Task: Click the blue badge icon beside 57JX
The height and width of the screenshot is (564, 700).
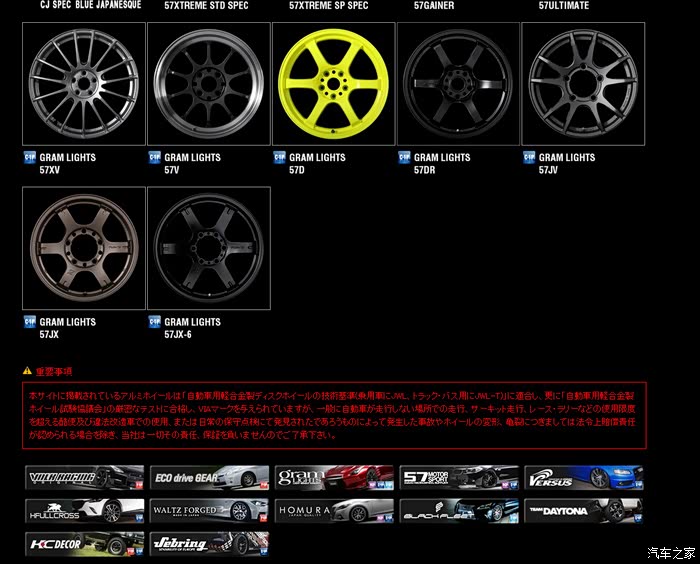Action: point(29,322)
